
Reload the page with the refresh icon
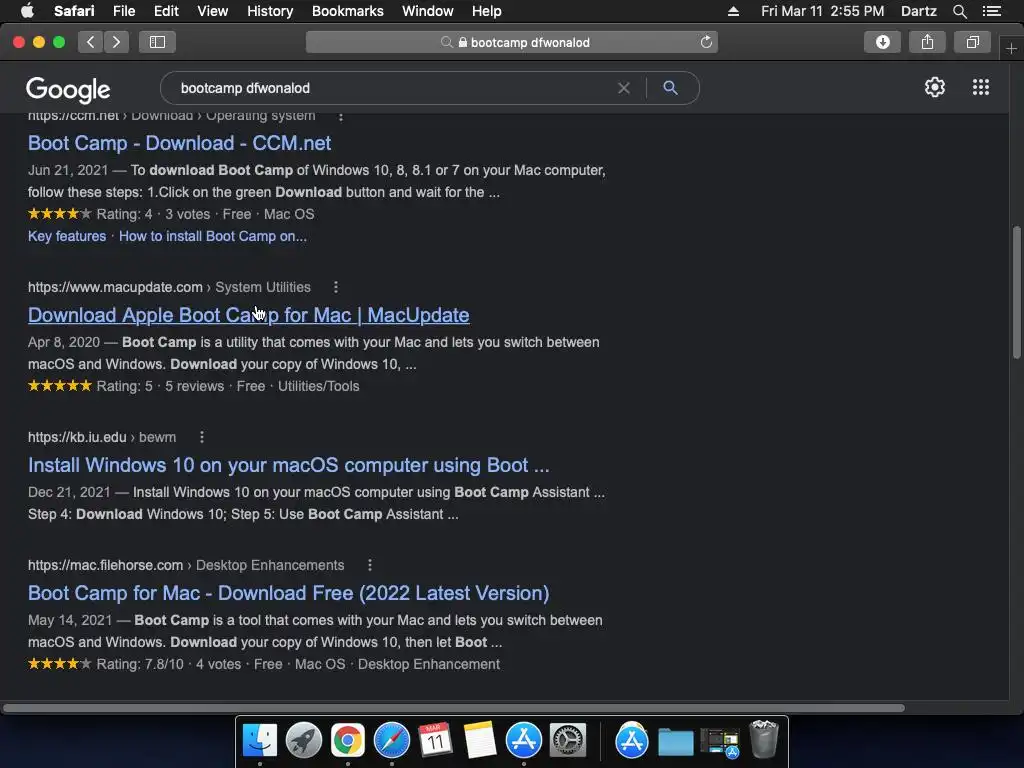(x=706, y=42)
